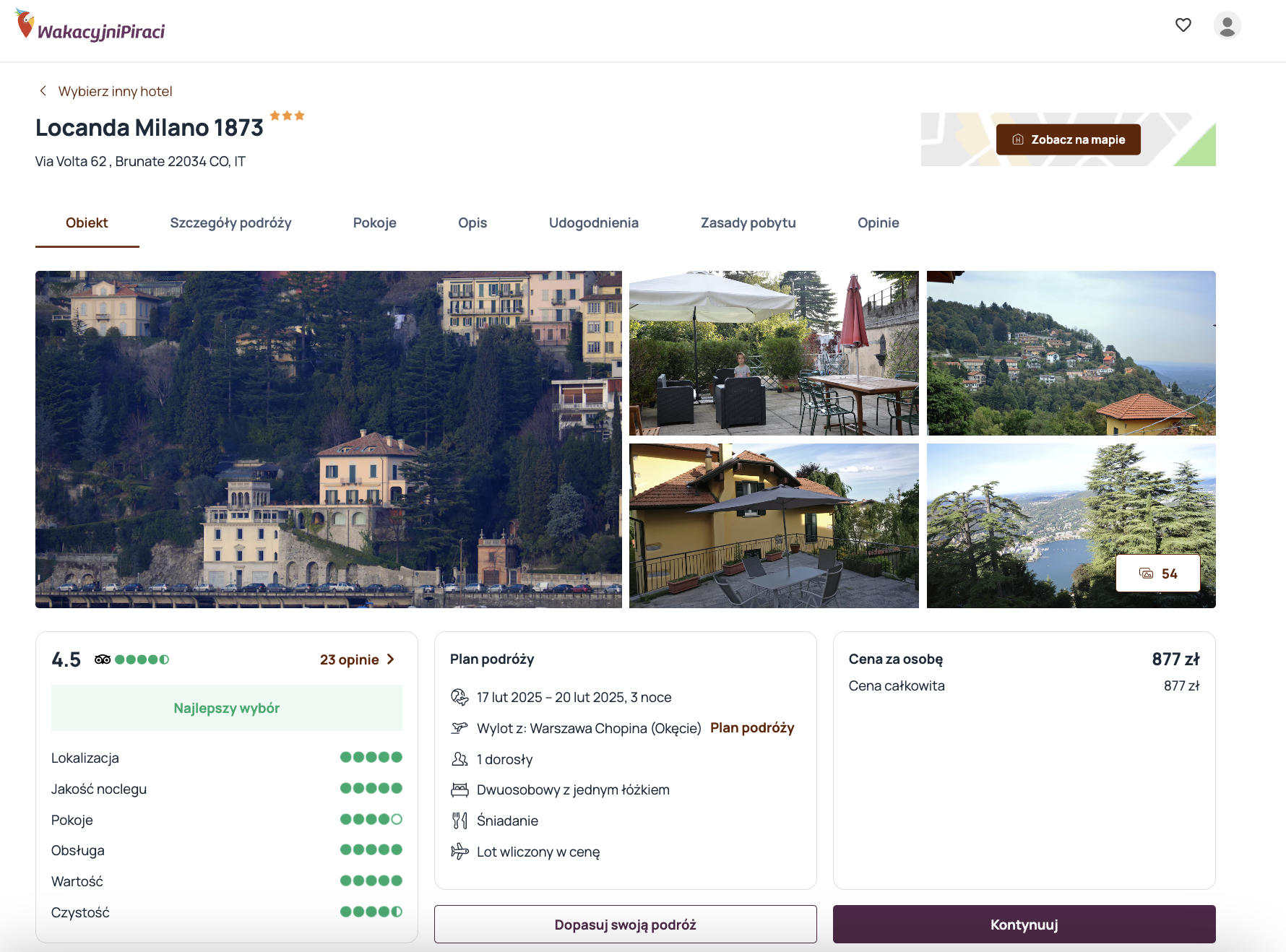Switch to Zasady pobytu tab
Image resolution: width=1286 pixels, height=952 pixels.
748,223
